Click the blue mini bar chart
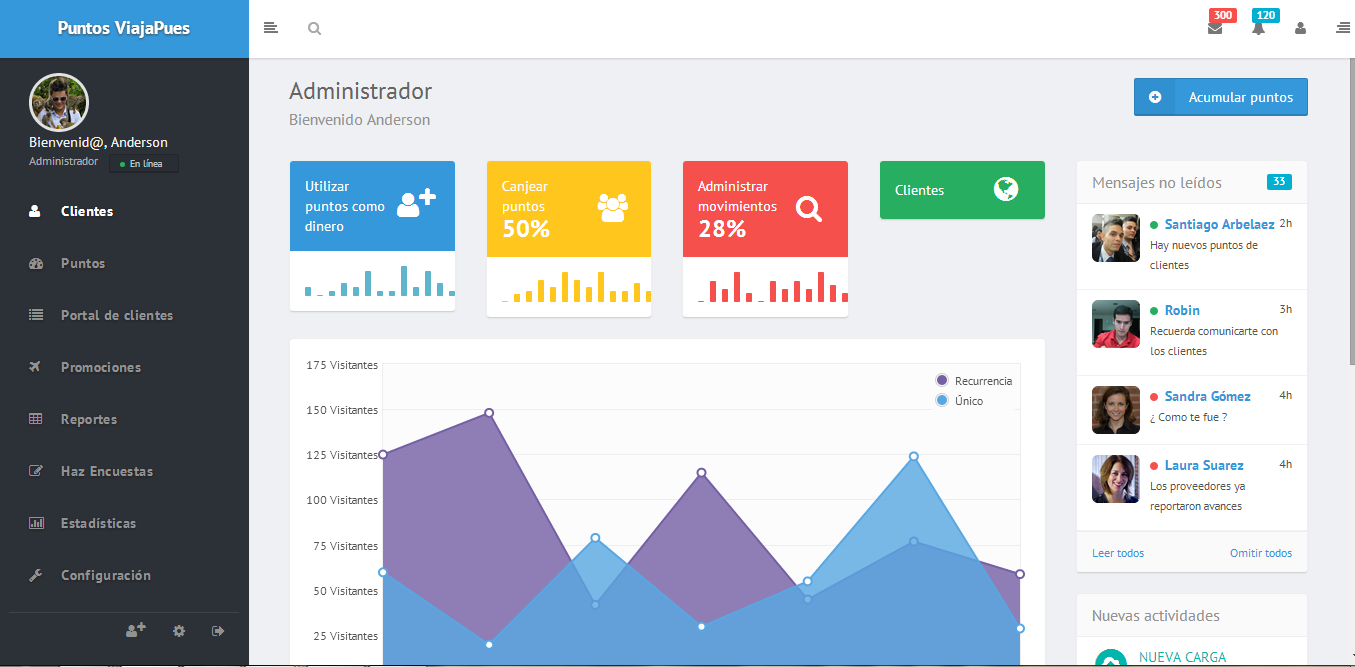 point(380,281)
